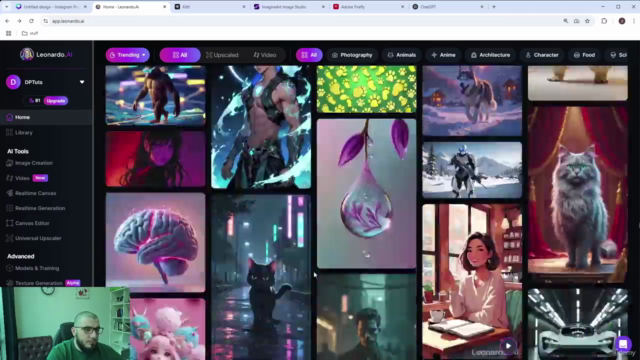Screen dimensions: 640x360
Task: Open the chat support bubble icon
Action: [623, 343]
